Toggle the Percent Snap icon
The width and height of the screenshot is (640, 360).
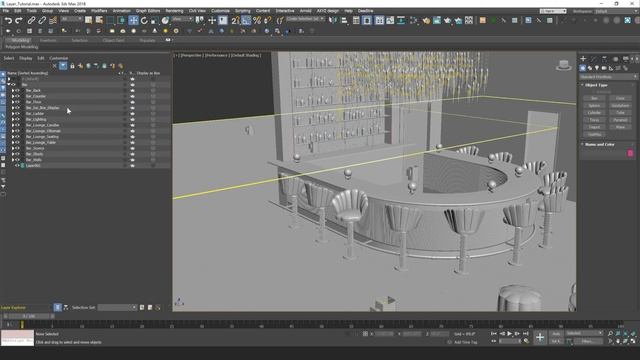[257, 20]
